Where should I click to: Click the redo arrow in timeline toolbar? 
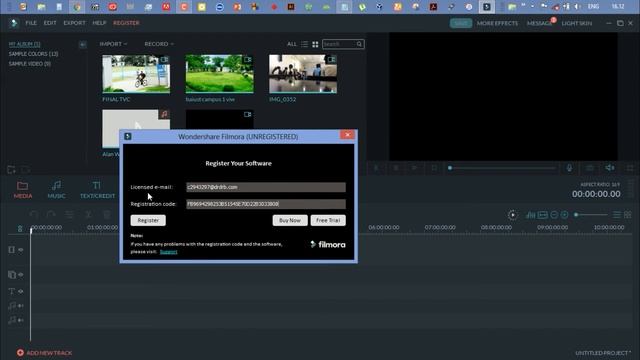pos(51,214)
